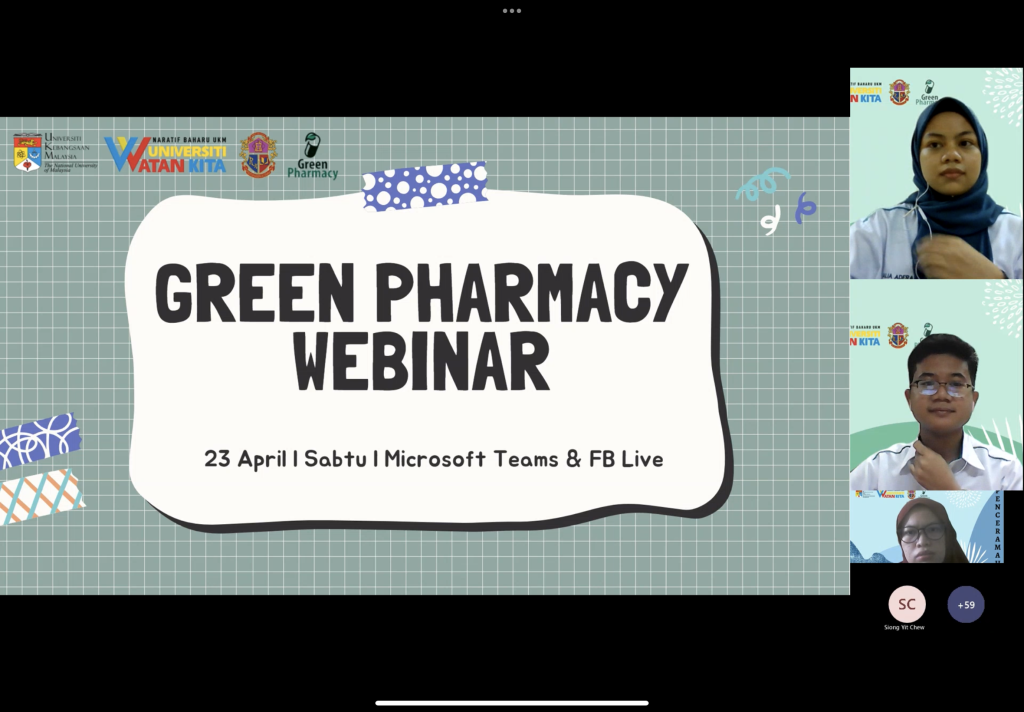Click the Universiti Watan Kita logo on slide
Image resolution: width=1024 pixels, height=712 pixels.
166,154
